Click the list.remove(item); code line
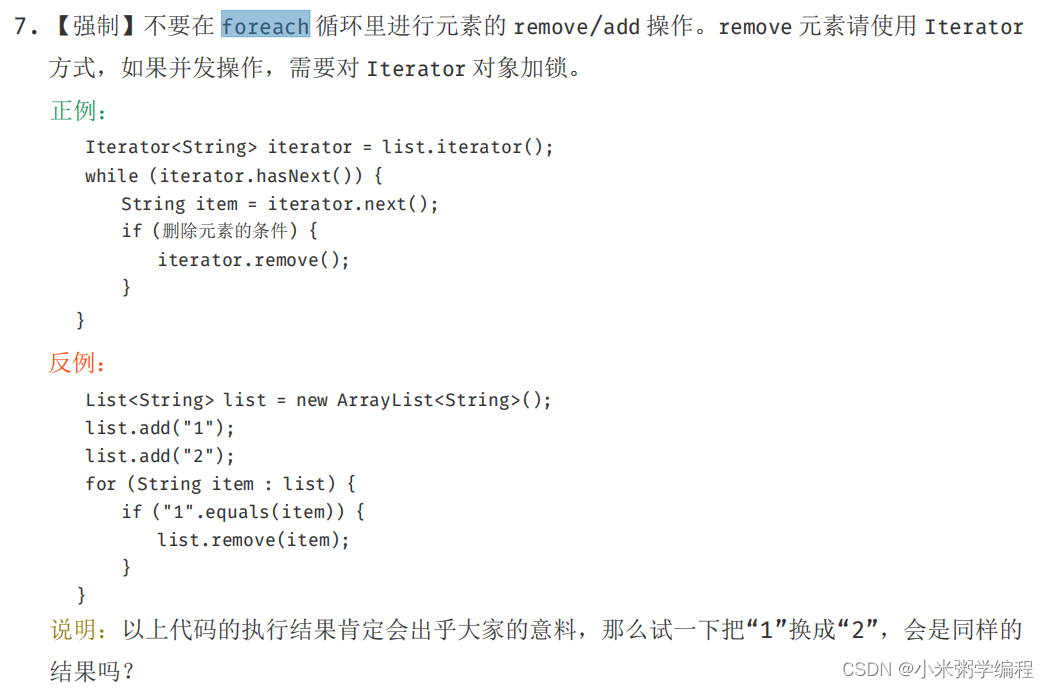 (x=254, y=540)
